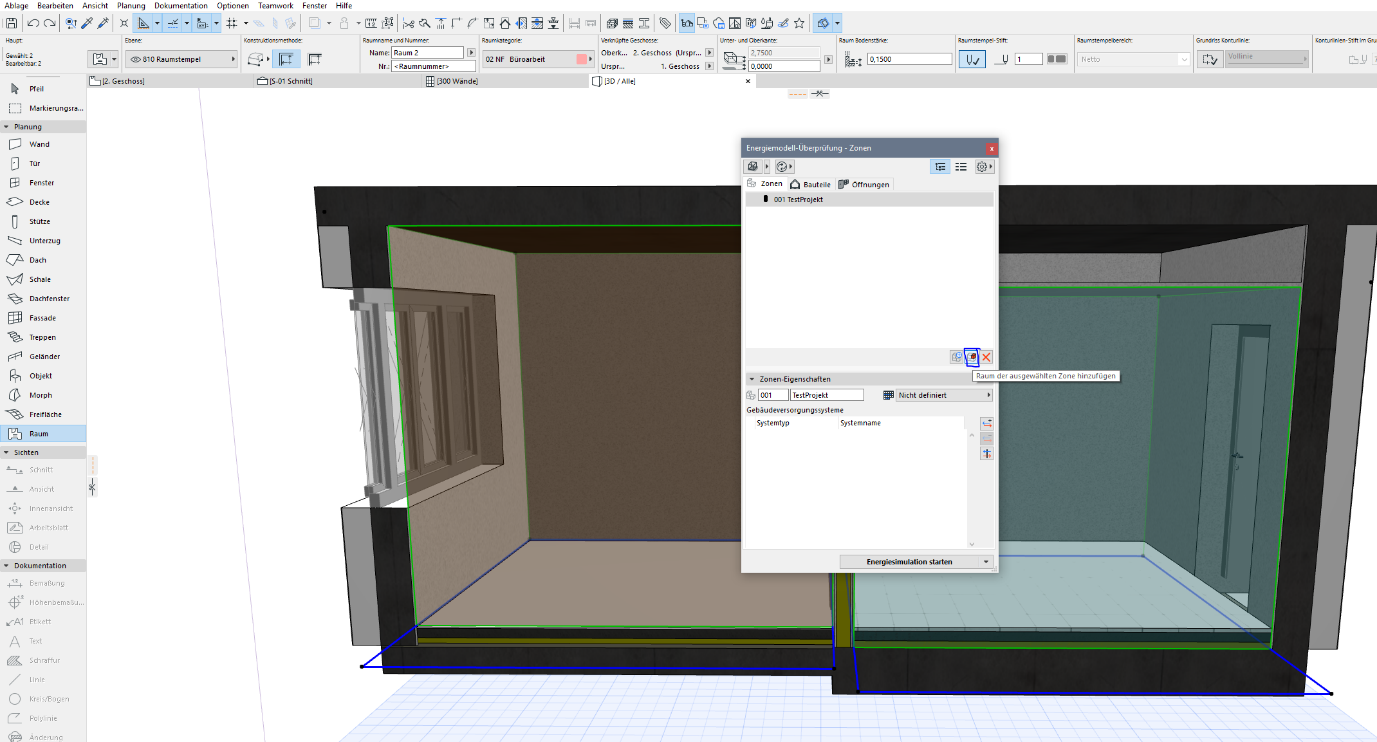Collapse the Zonen-Eigenschaften section
The height and width of the screenshot is (742, 1377).
click(751, 379)
